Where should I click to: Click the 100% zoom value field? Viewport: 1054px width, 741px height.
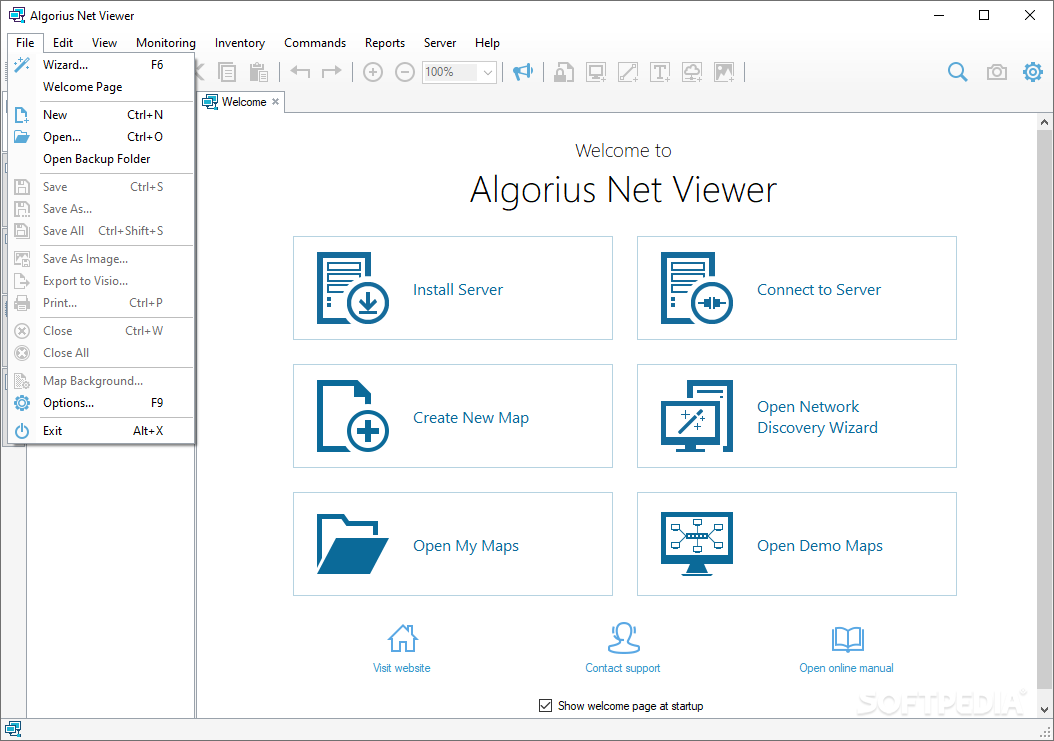tap(450, 72)
